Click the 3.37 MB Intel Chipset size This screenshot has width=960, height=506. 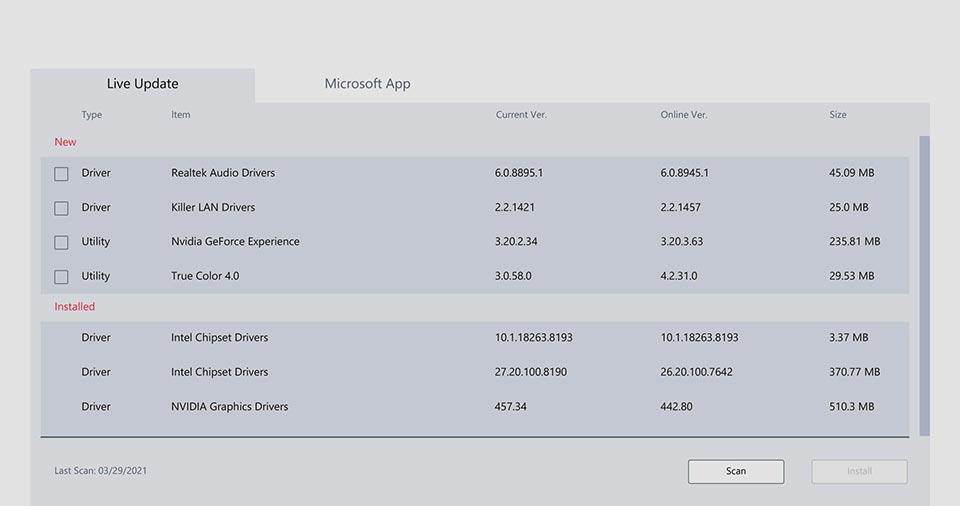(x=848, y=338)
